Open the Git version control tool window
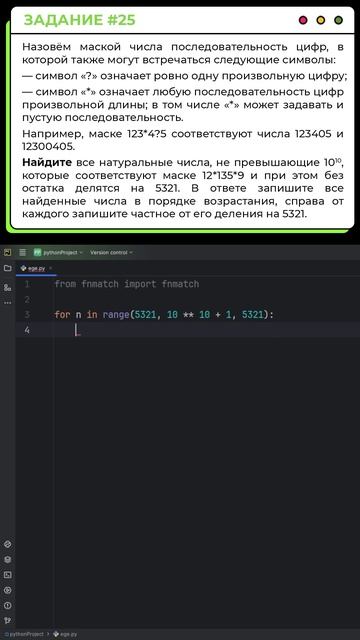 point(7,621)
